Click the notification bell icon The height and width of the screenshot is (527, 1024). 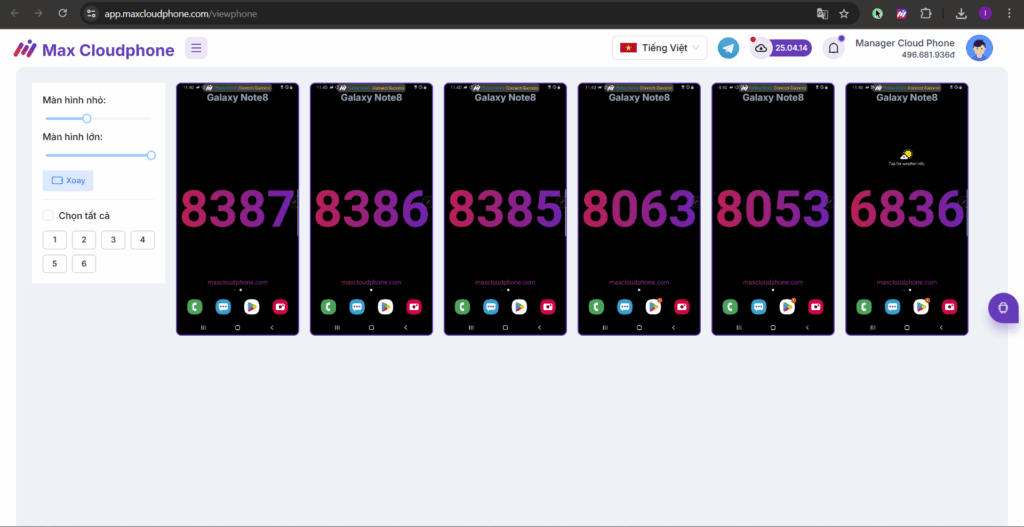833,48
